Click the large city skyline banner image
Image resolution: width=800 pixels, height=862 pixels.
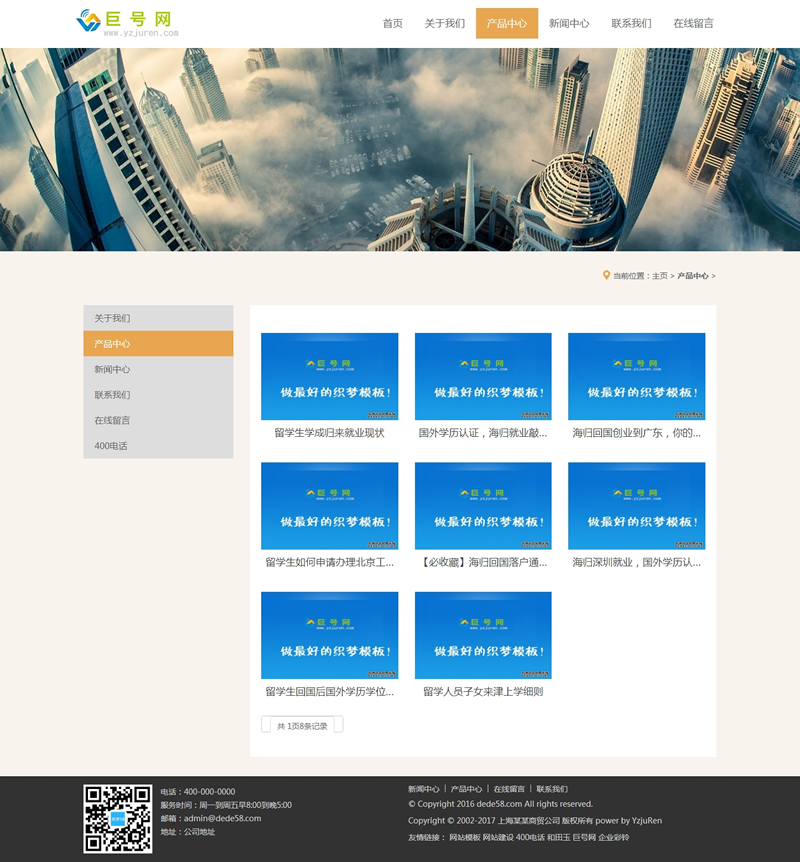pos(400,150)
